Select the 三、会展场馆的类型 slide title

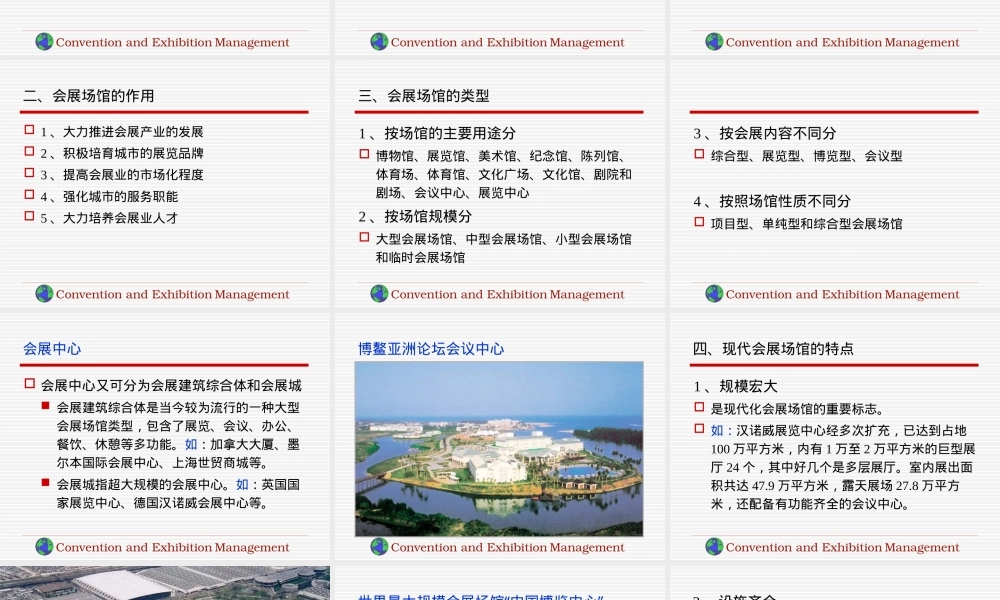pos(423,96)
